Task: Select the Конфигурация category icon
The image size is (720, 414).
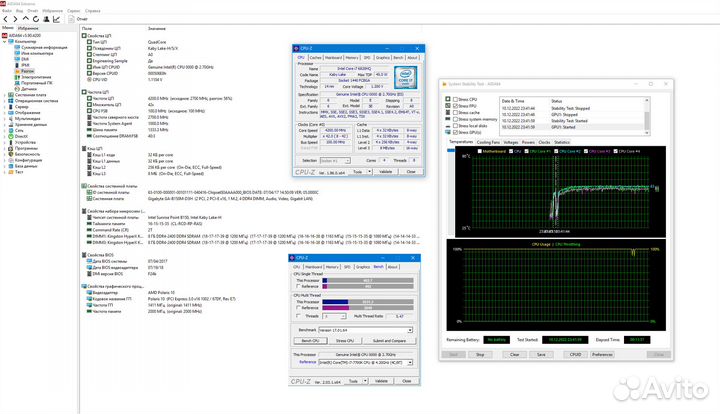Action: coord(11,160)
